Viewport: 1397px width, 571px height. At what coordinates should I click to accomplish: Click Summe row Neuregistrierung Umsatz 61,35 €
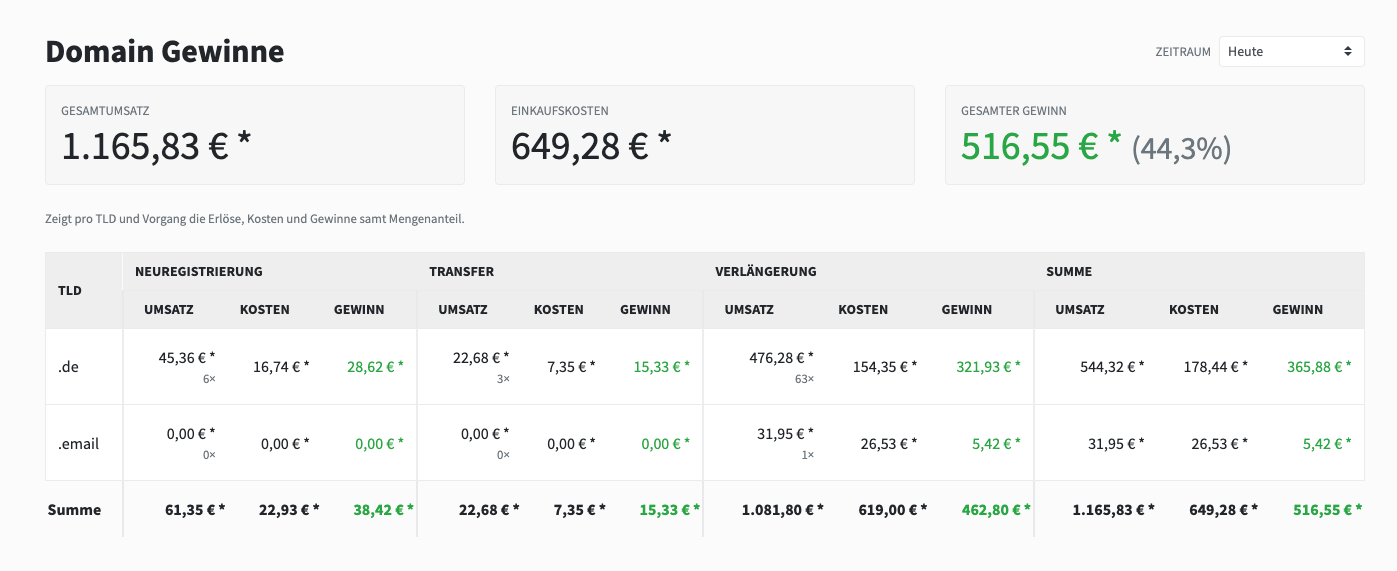click(x=195, y=510)
